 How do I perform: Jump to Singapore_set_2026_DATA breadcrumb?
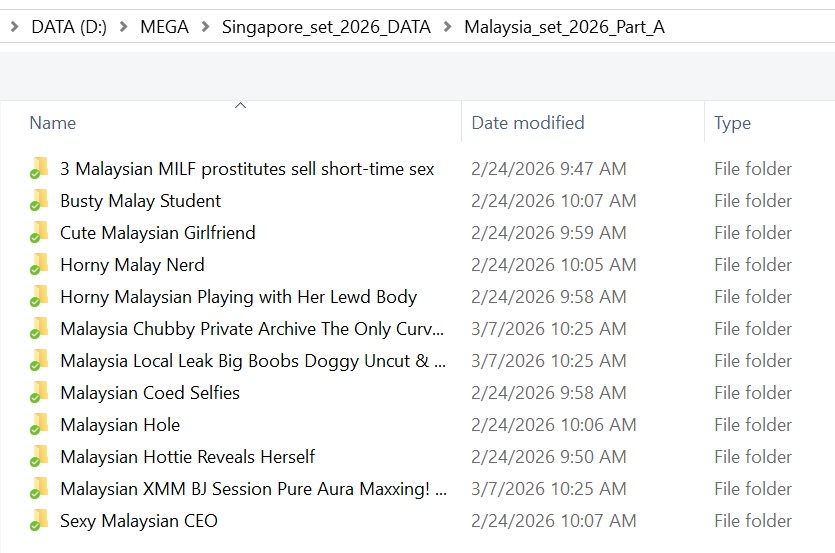click(326, 27)
